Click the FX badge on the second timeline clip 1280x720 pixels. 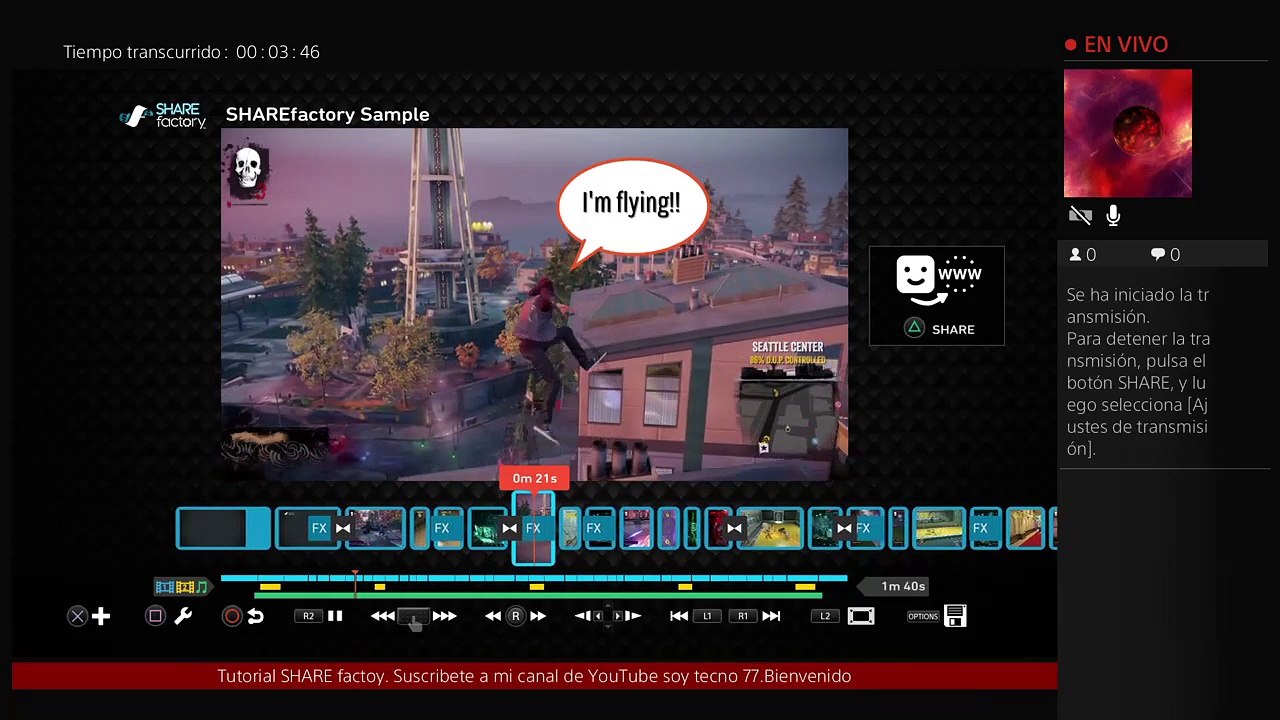(319, 528)
